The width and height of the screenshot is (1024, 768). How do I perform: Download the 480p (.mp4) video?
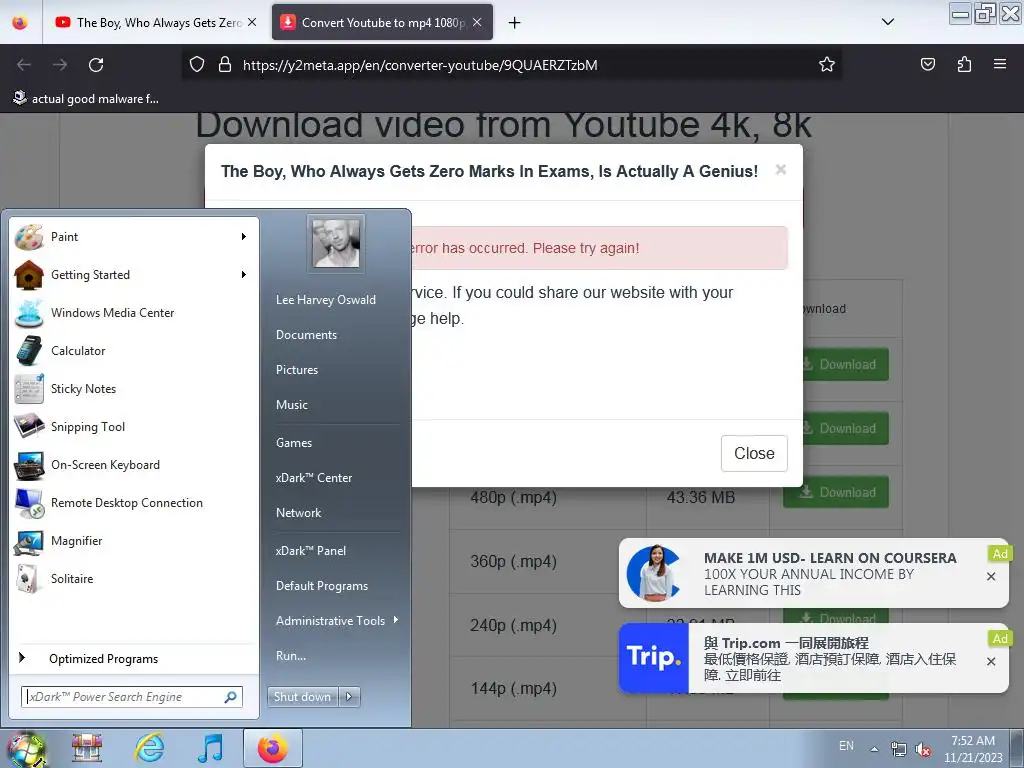[x=836, y=492]
